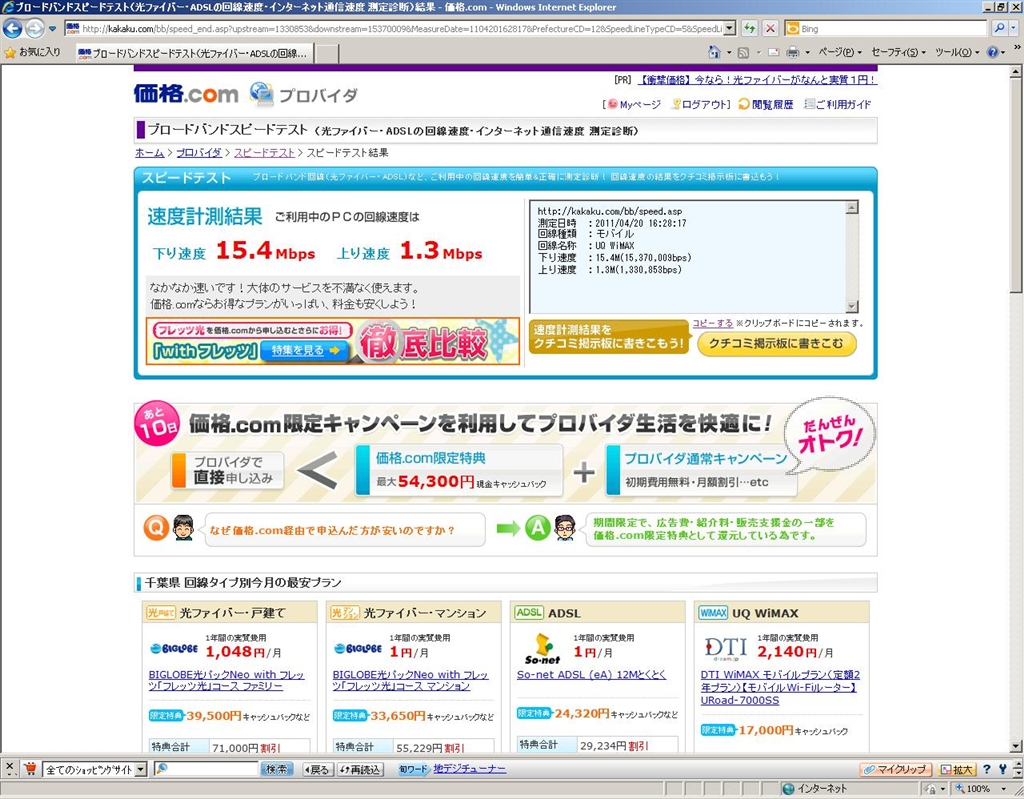Open the 地デジチューナー link
The image size is (1024, 799).
coord(470,769)
